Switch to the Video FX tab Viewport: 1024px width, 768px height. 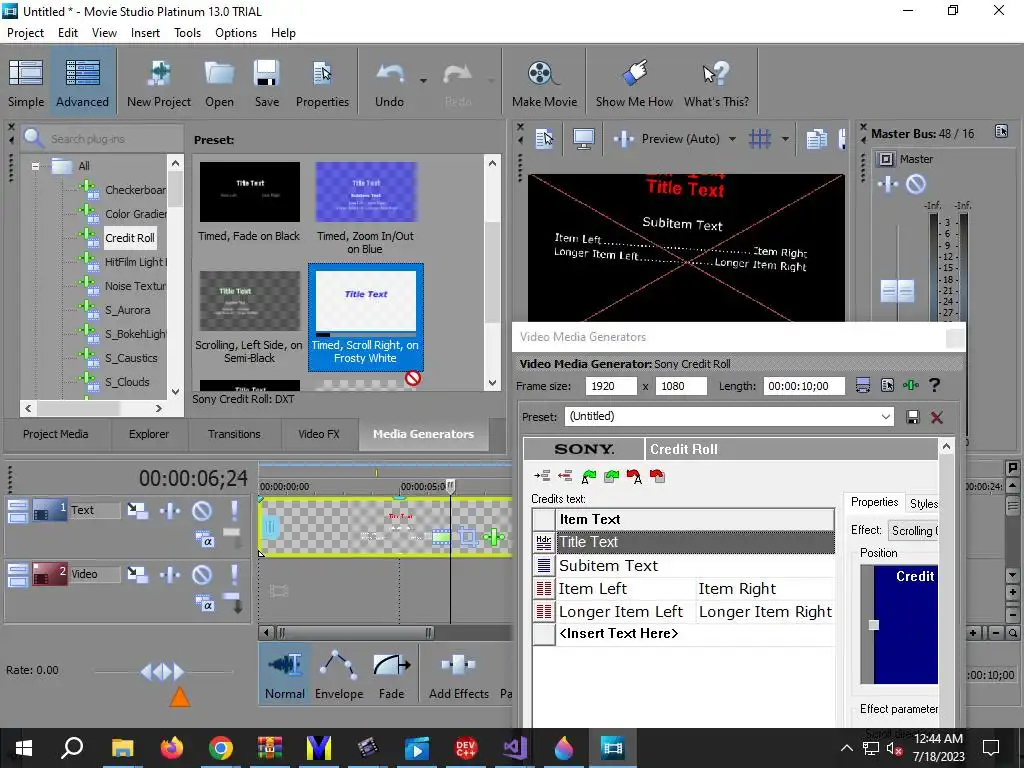(x=319, y=434)
